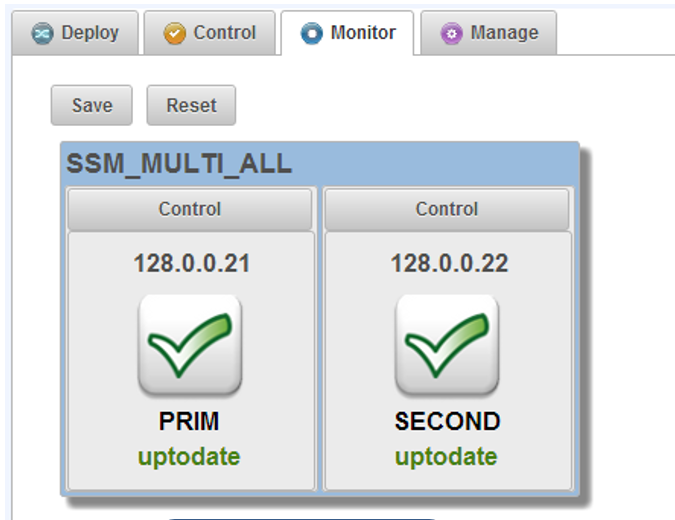Click the IP address 128.0.0.21
The width and height of the screenshot is (675, 520).
pyautogui.click(x=191, y=264)
